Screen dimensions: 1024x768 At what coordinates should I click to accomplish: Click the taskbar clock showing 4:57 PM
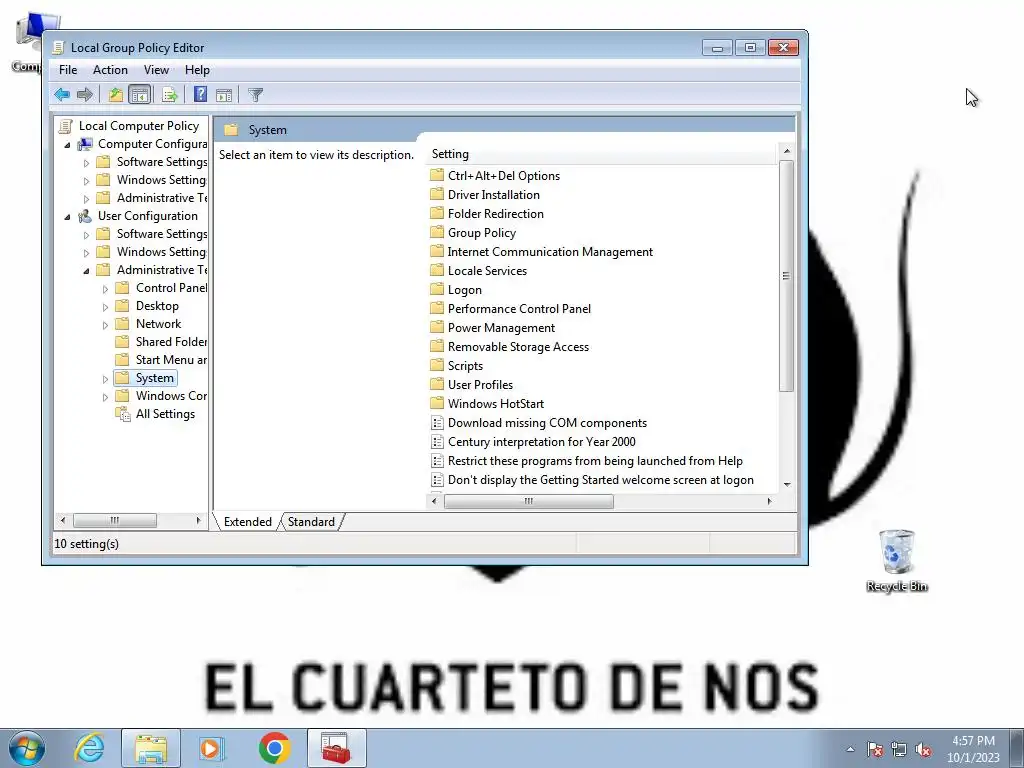pyautogui.click(x=973, y=749)
